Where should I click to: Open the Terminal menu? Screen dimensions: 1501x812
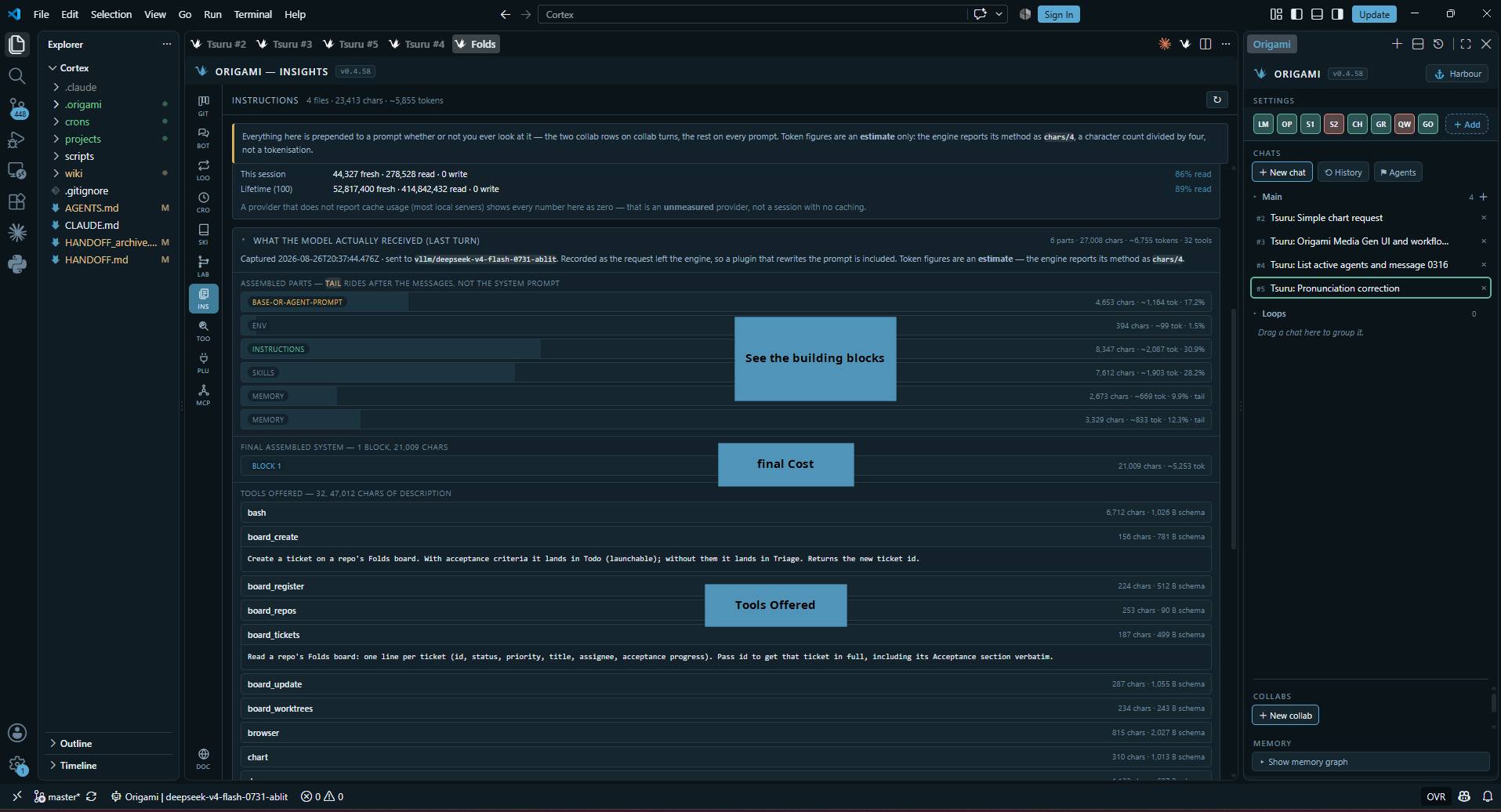pos(252,14)
